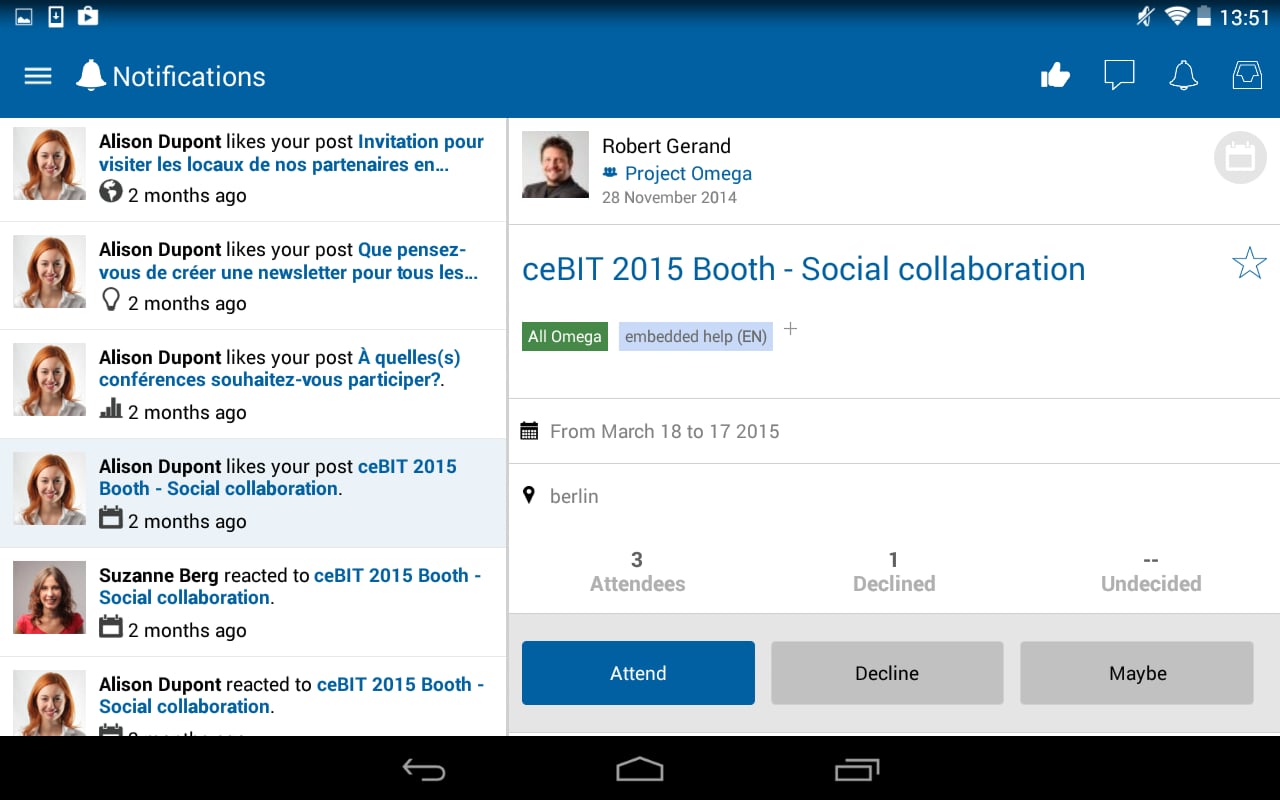
Task: Tap the date text From March 18 to 17 2015
Action: pyautogui.click(x=664, y=431)
